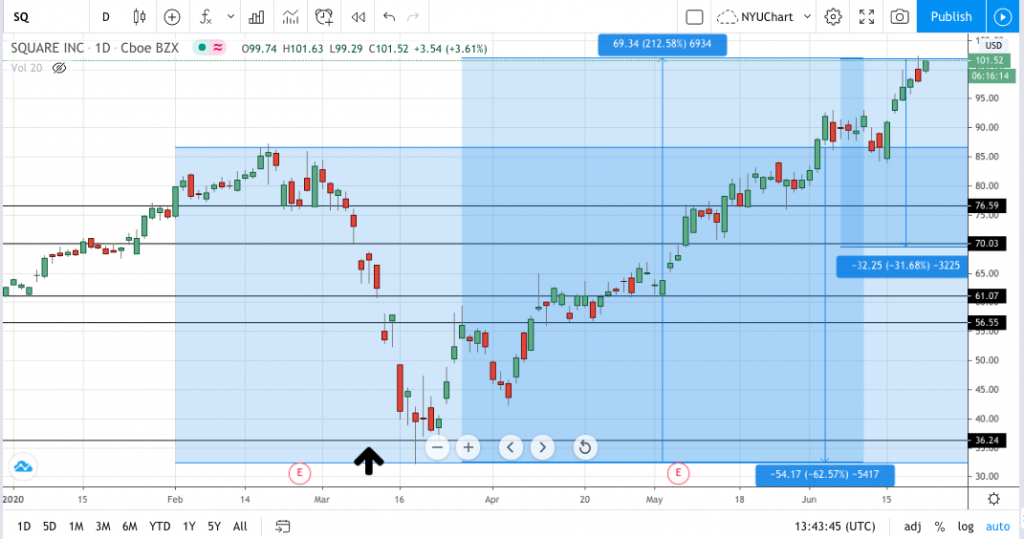Screen dimensions: 1024x539
Task: Enter fullscreen mode
Action: [x=867, y=17]
